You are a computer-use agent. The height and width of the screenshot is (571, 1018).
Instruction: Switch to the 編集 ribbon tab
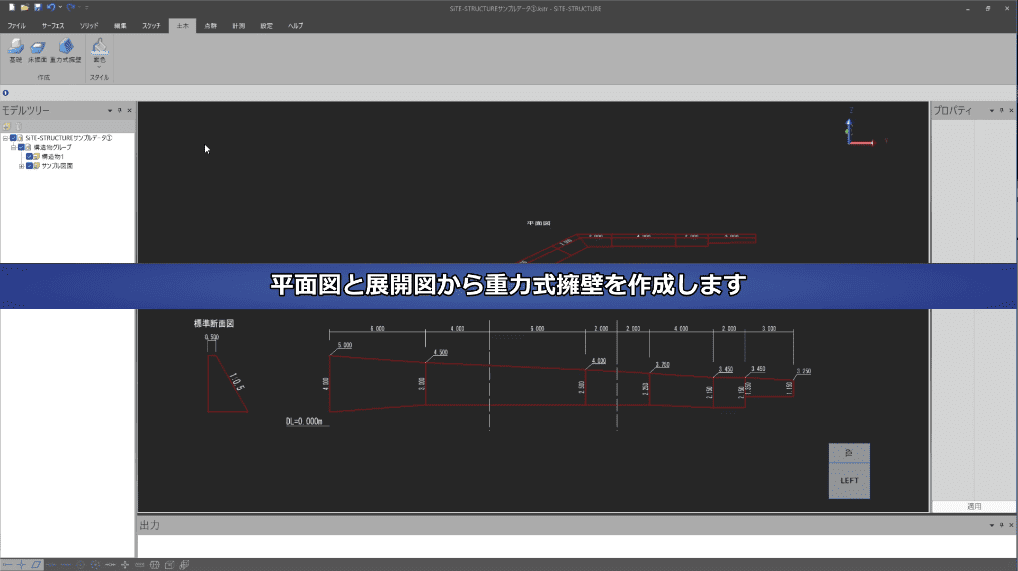tap(120, 26)
